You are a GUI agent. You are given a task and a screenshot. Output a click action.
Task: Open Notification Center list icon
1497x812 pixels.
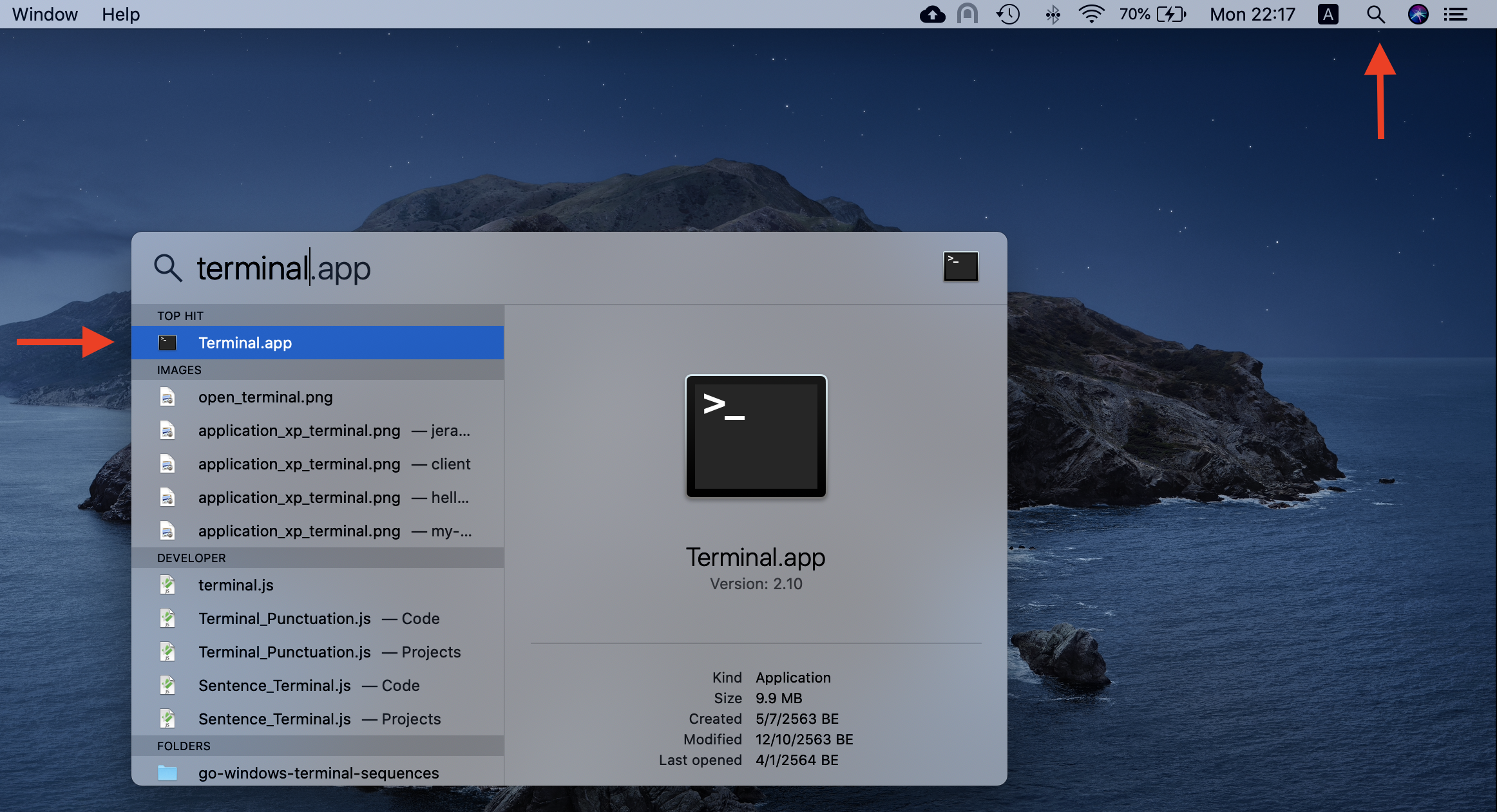[1455, 14]
